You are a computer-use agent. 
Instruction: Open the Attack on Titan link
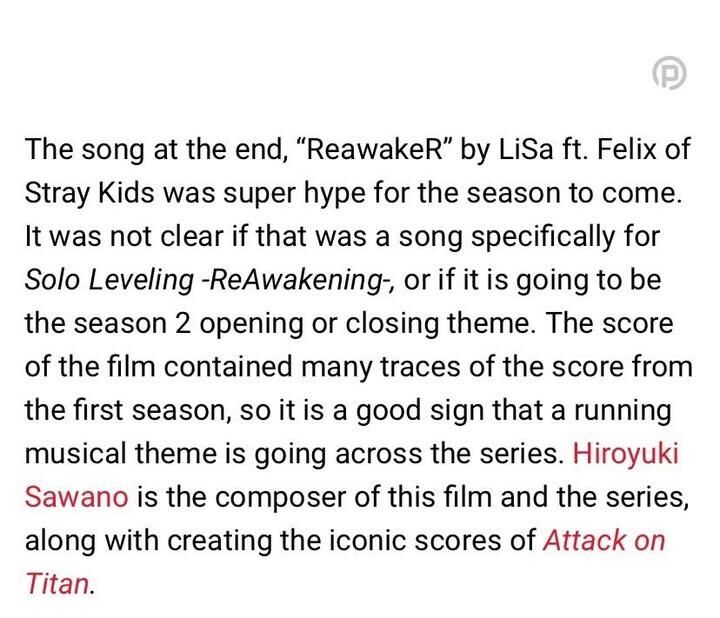603,540
